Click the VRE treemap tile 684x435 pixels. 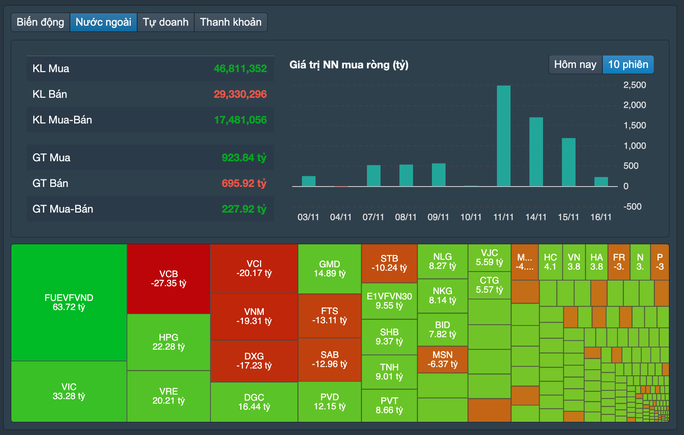(168, 395)
